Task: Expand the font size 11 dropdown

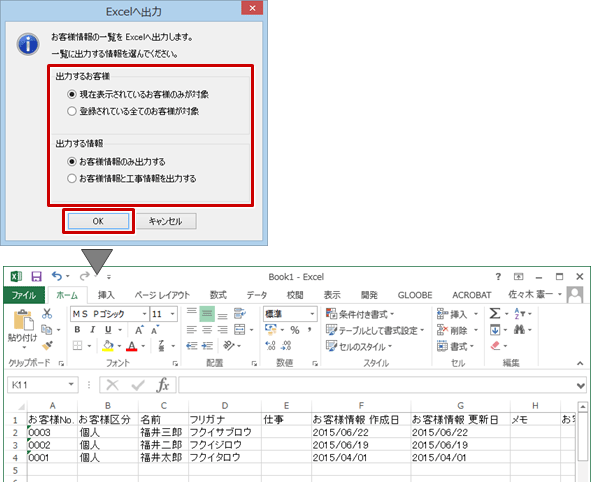Action: point(173,314)
